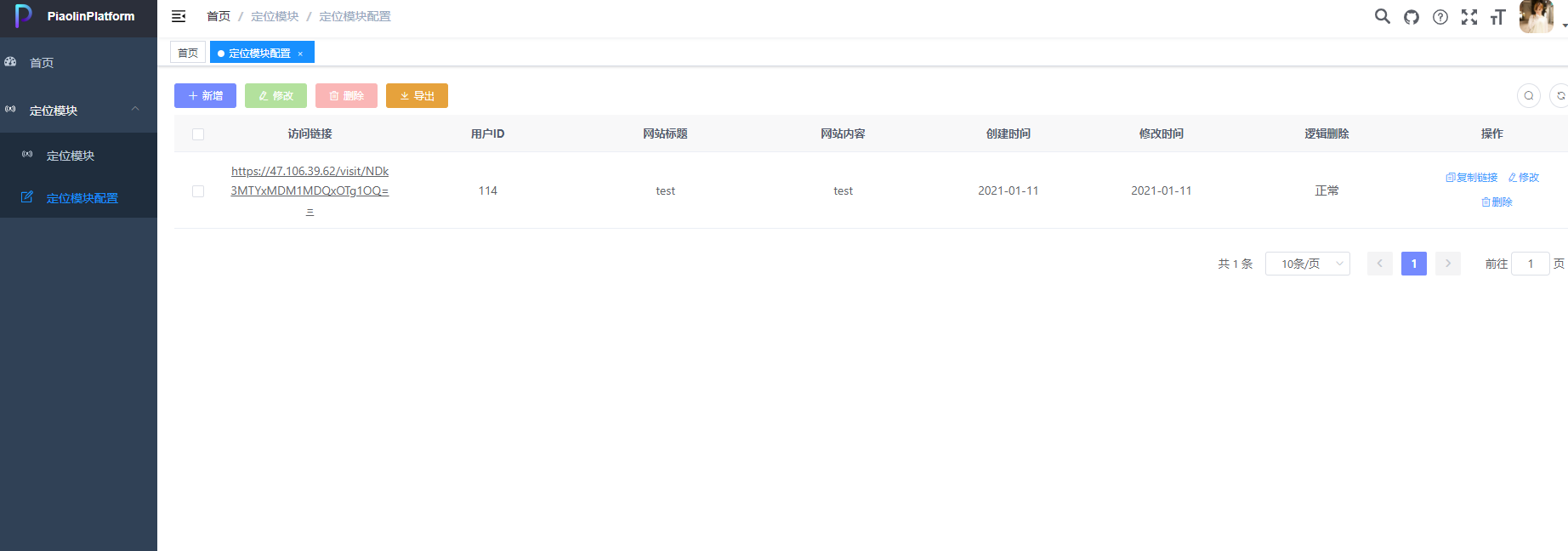Show the table search toggle icon
1568x551 pixels.
pyautogui.click(x=1529, y=96)
